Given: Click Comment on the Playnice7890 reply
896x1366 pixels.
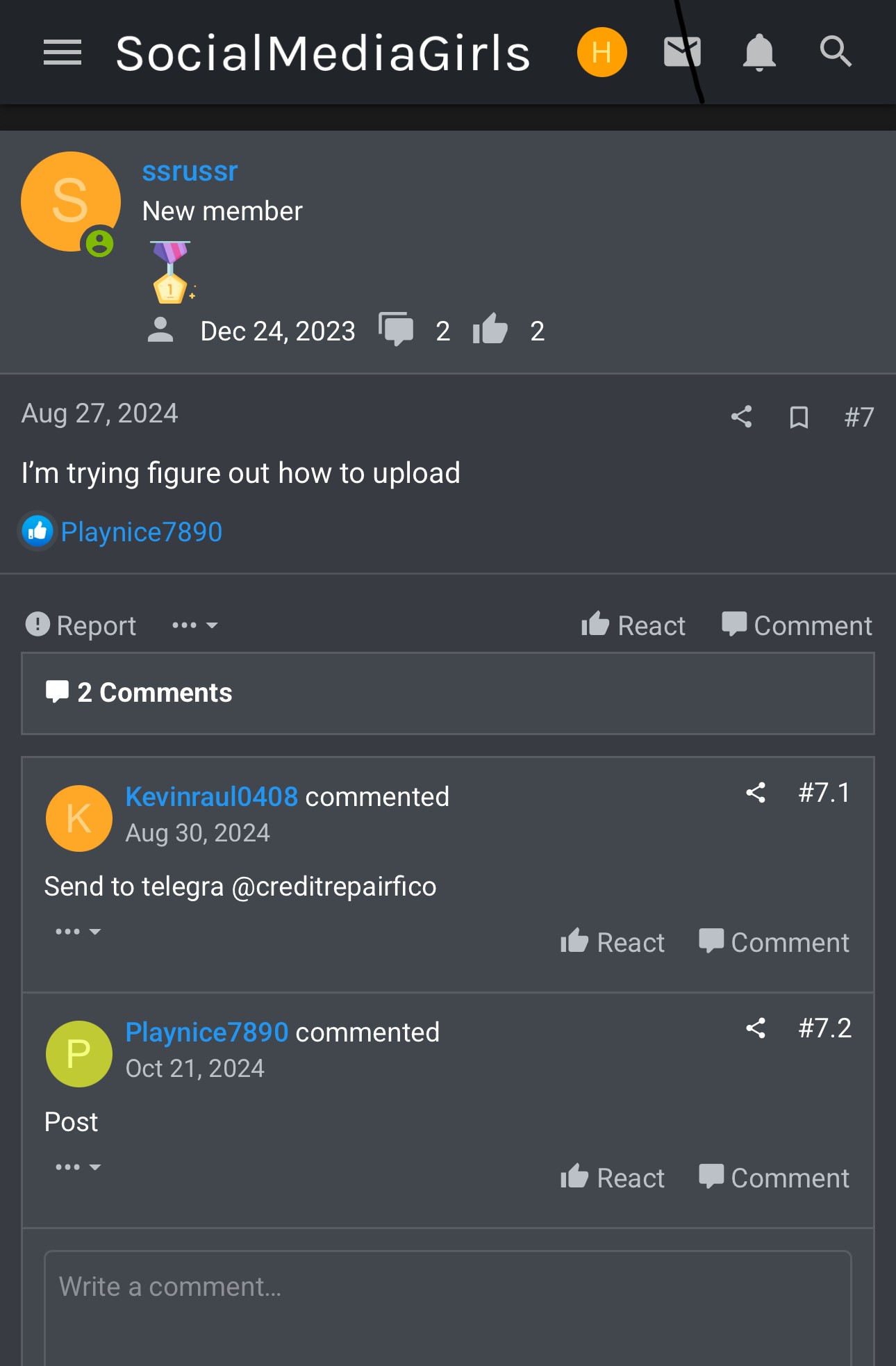Looking at the screenshot, I should 774,1178.
